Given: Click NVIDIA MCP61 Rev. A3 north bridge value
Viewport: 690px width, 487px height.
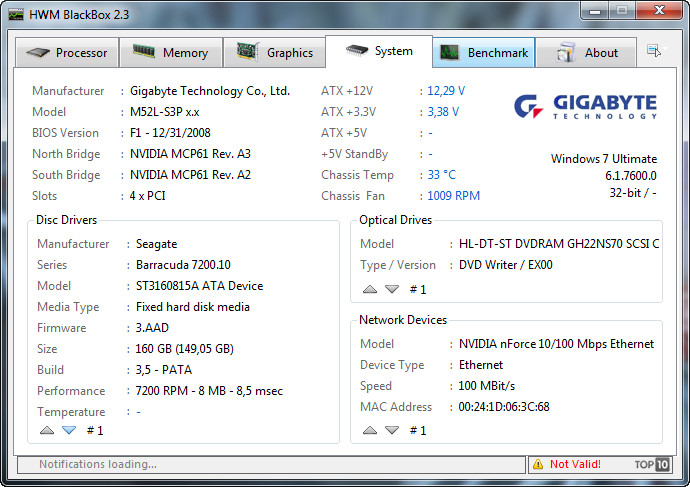Looking at the screenshot, I should tap(190, 154).
